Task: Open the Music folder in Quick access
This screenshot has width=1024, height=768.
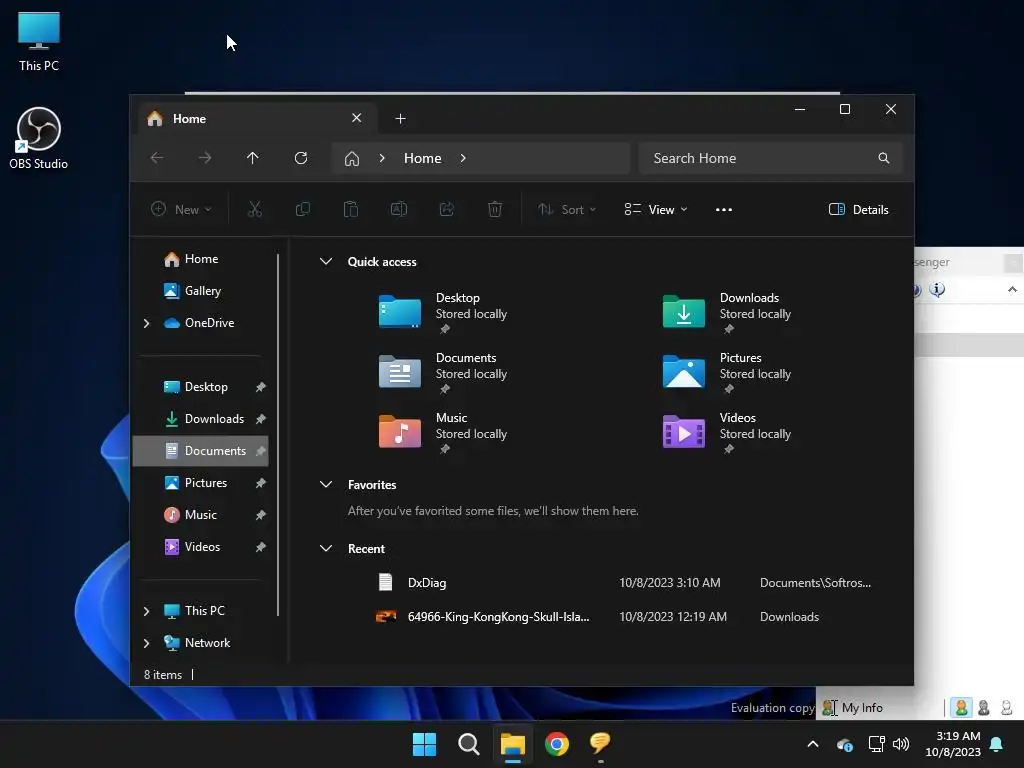Action: tap(444, 433)
